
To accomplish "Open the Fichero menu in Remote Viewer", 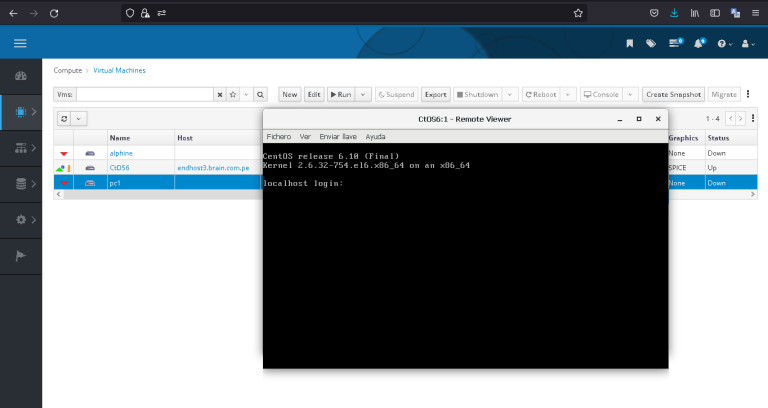I will tap(279, 136).
